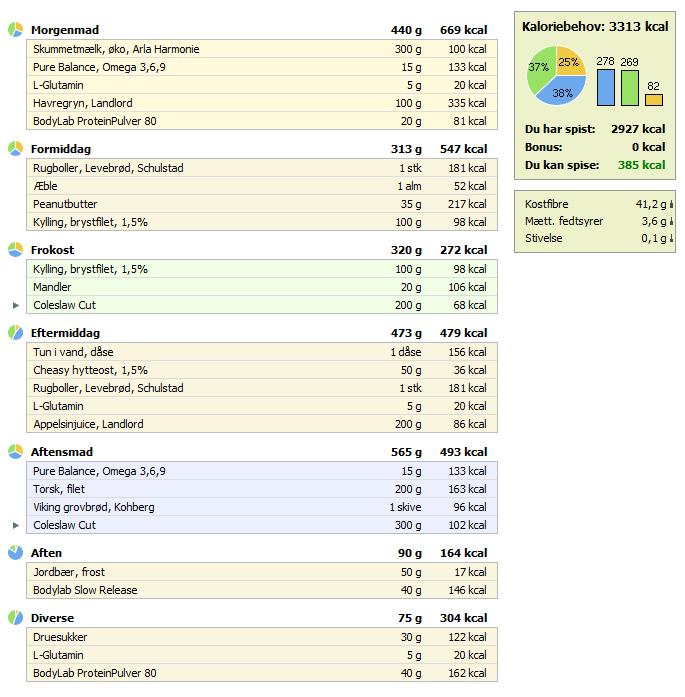Click the Diverse meal pie chart icon

[16, 617]
